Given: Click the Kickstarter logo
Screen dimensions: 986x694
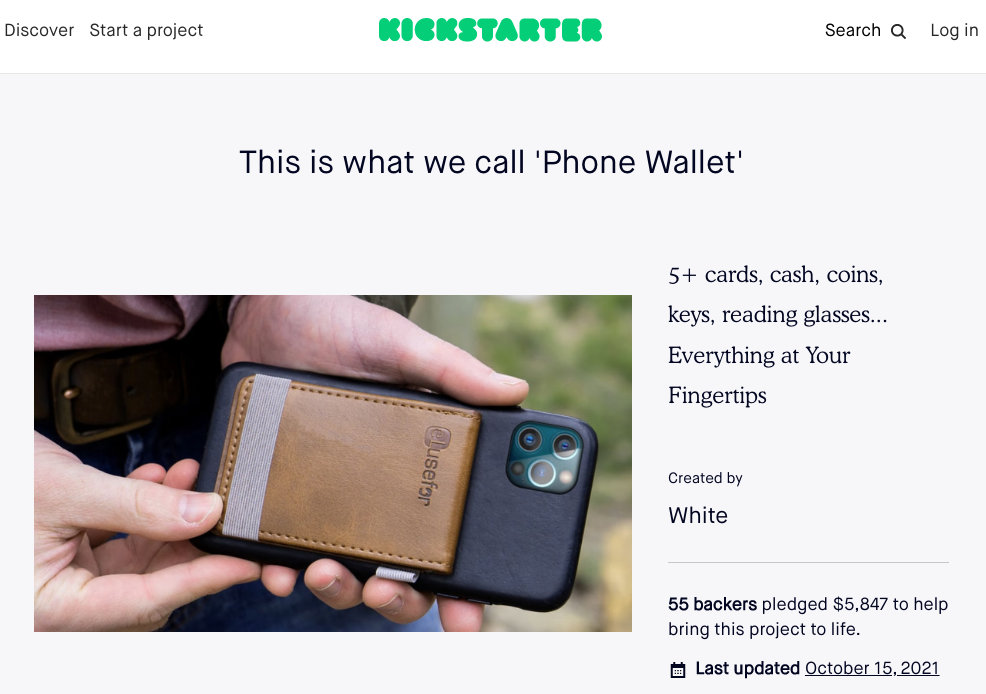Looking at the screenshot, I should [x=490, y=30].
